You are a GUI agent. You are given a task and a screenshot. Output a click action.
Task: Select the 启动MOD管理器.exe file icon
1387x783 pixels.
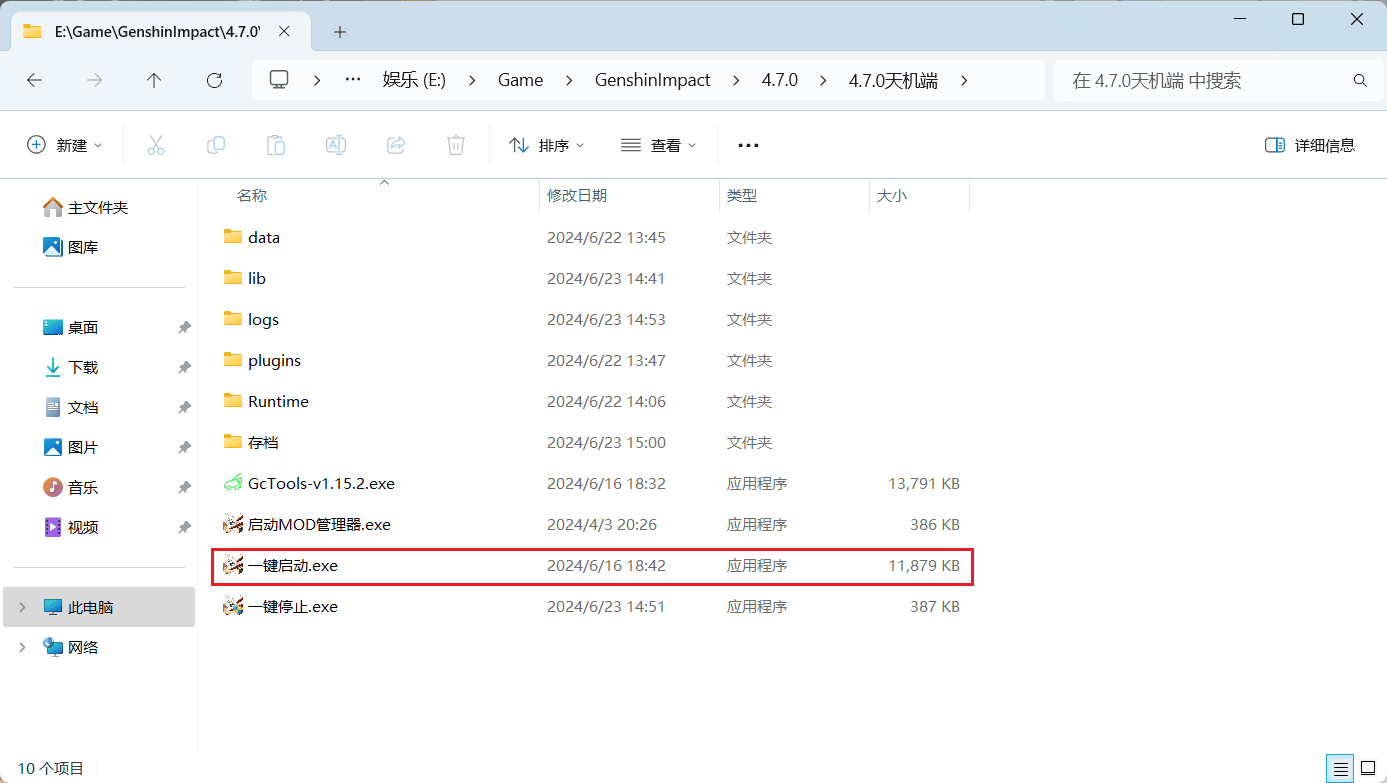(233, 524)
